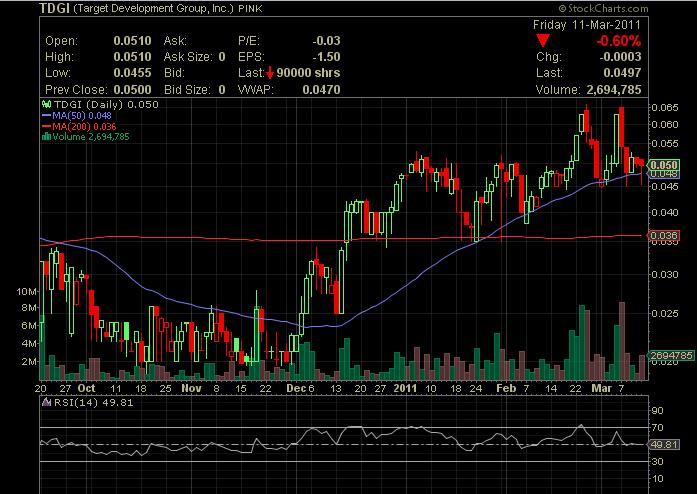Viewport: 697px width, 494px height.
Task: Click the Feb label on the date axis
Action: pos(506,388)
